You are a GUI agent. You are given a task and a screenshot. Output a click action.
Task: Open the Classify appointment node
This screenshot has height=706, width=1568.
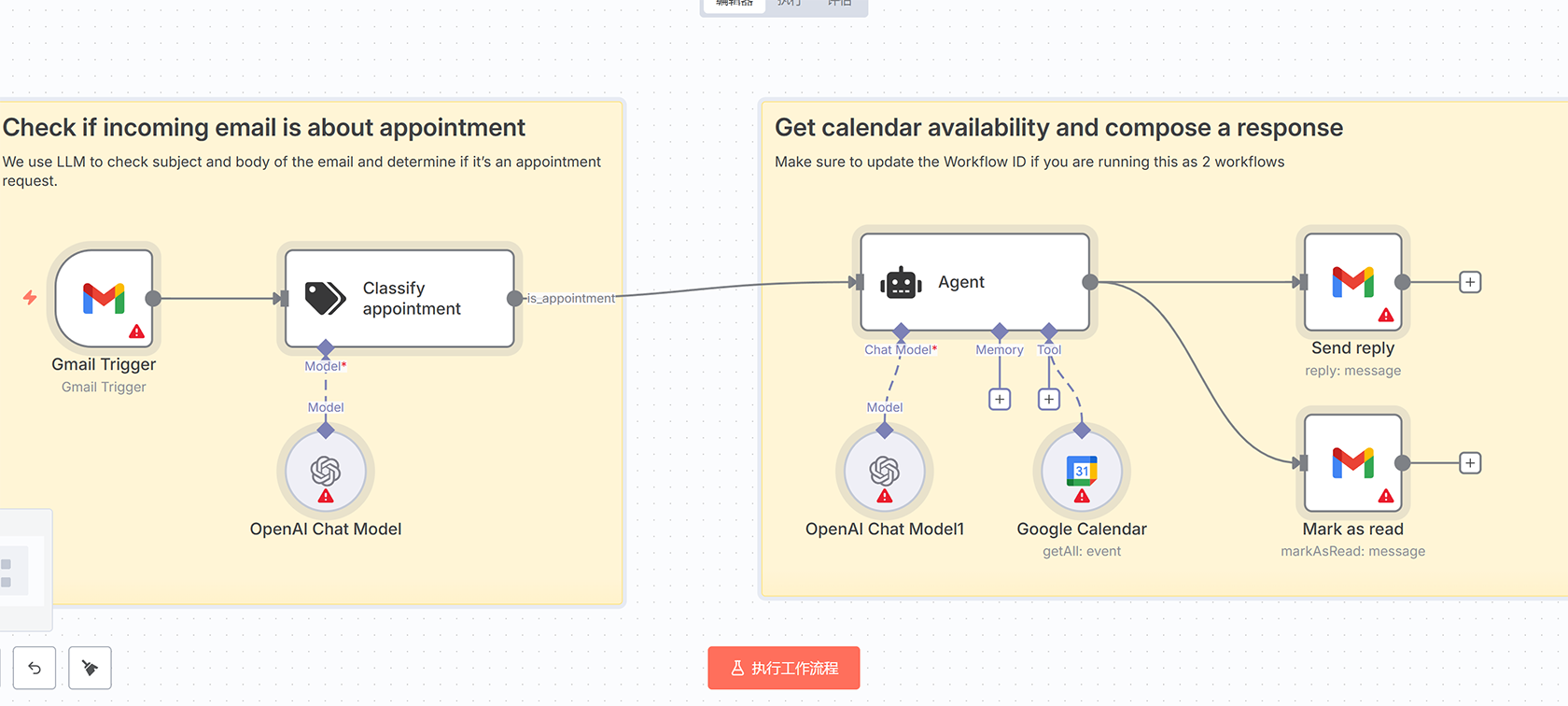[399, 299]
